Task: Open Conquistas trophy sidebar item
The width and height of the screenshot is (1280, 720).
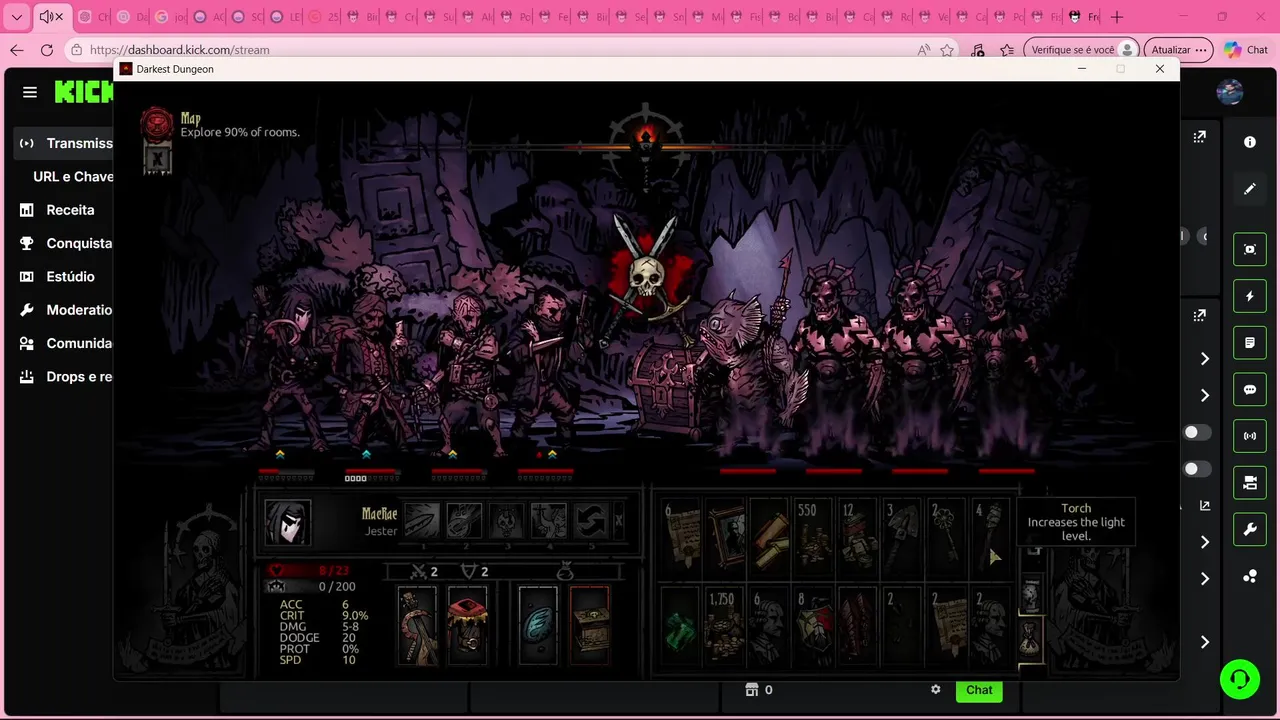Action: coord(66,243)
